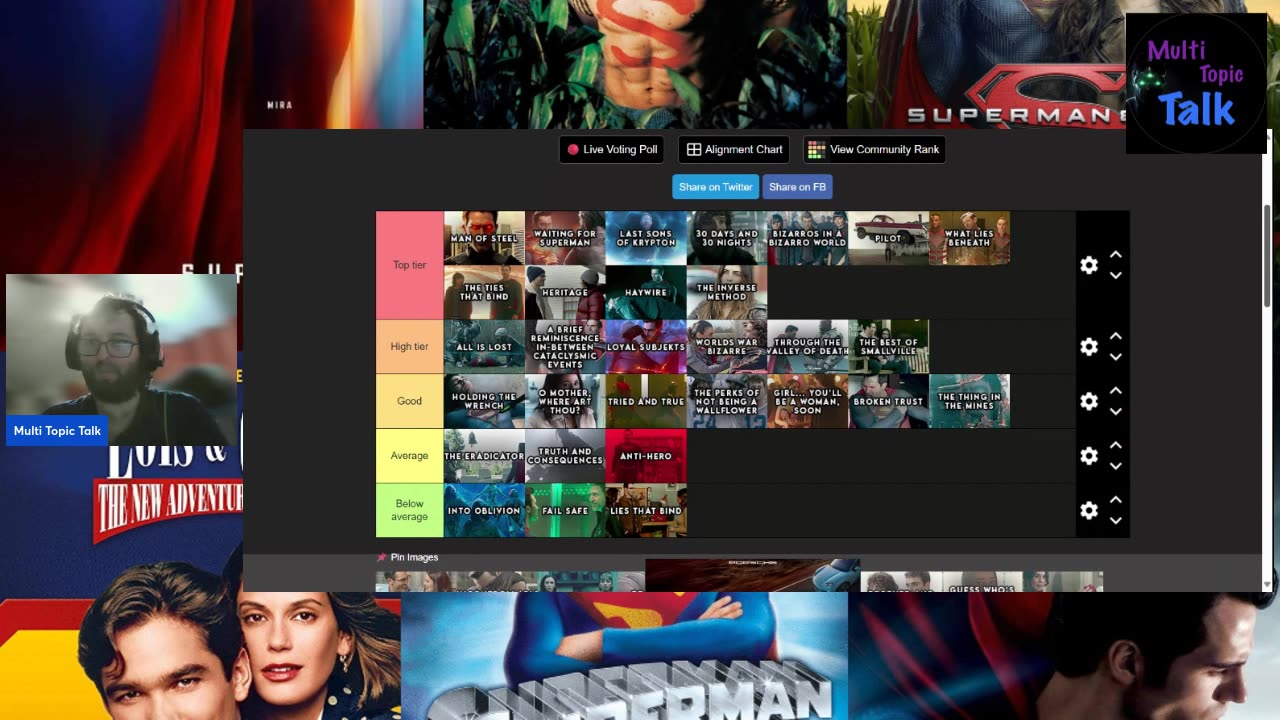Select Through the Valley of Death tile
Screen dimensions: 1280x720
pos(808,347)
